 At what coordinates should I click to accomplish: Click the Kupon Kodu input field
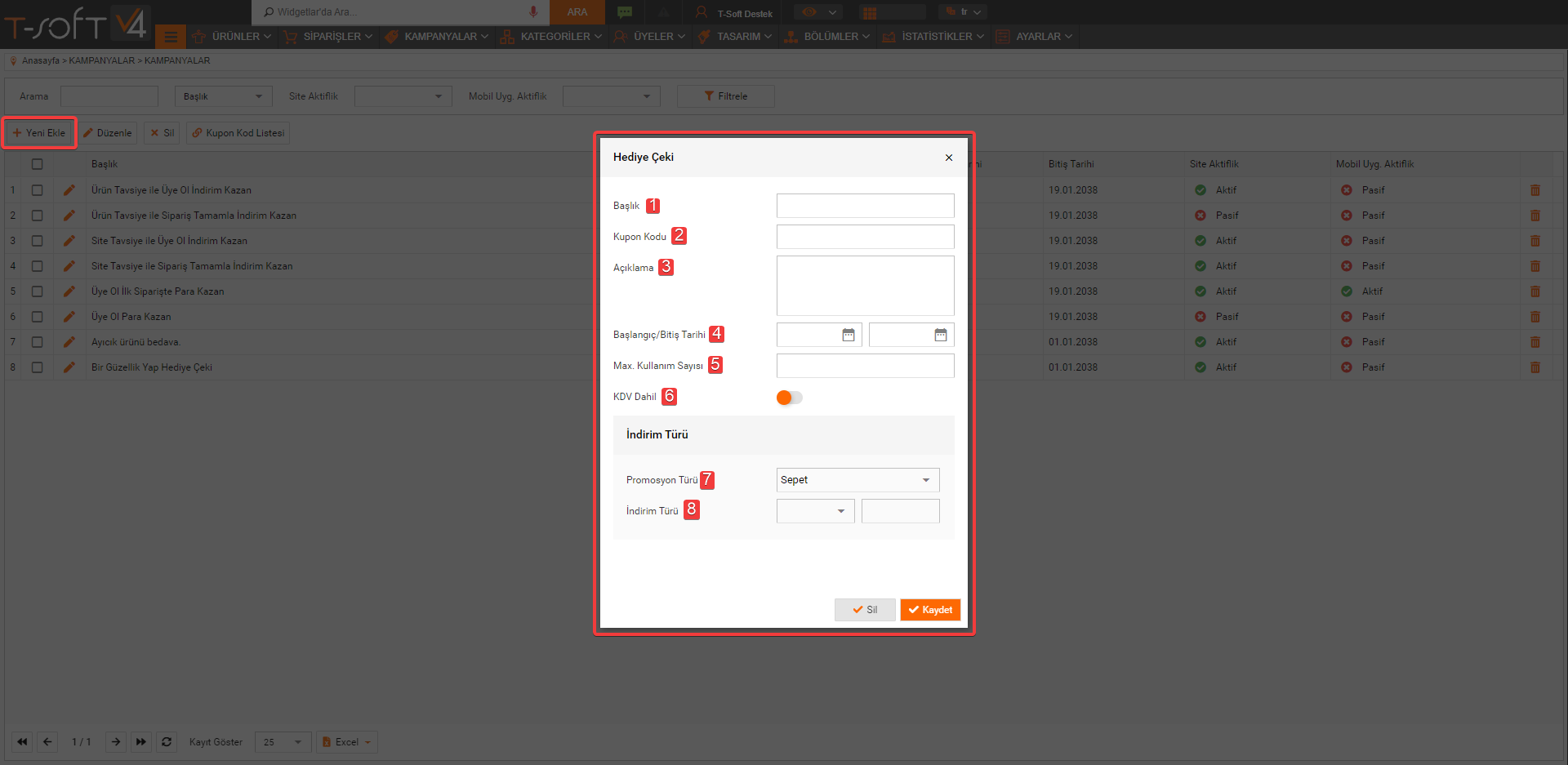pos(866,237)
